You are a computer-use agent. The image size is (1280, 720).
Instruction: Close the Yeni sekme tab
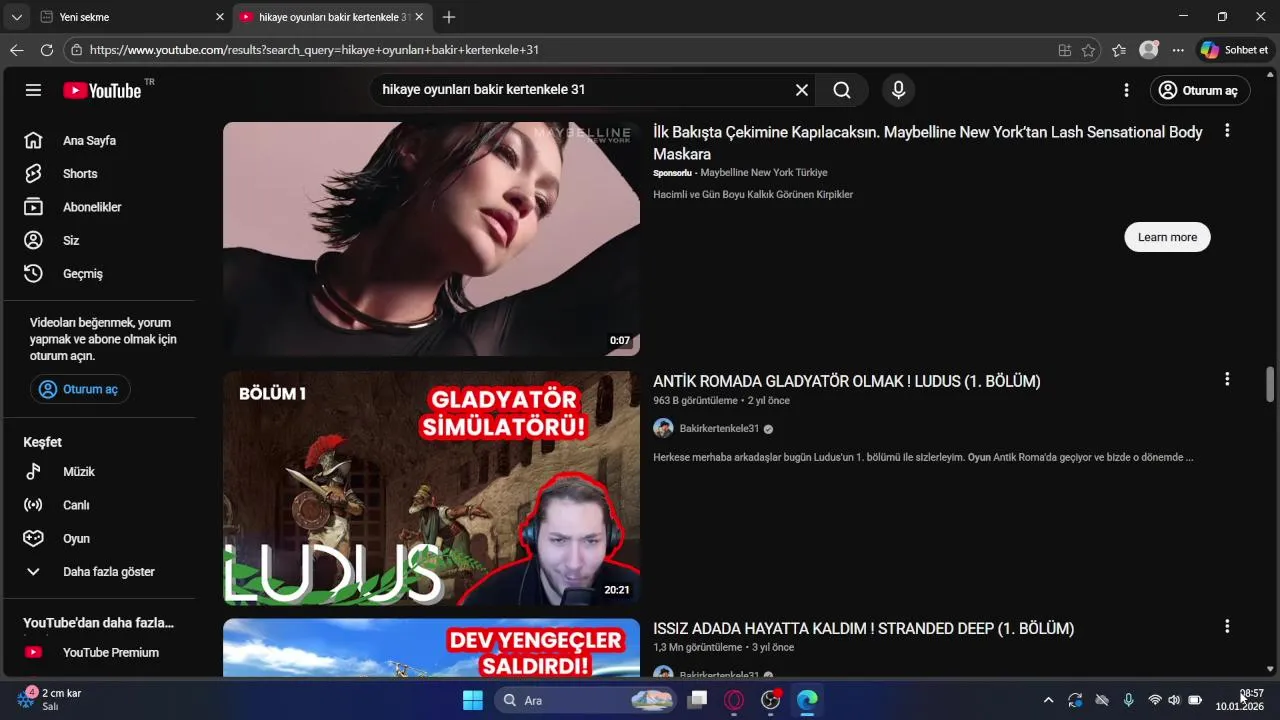[x=220, y=17]
